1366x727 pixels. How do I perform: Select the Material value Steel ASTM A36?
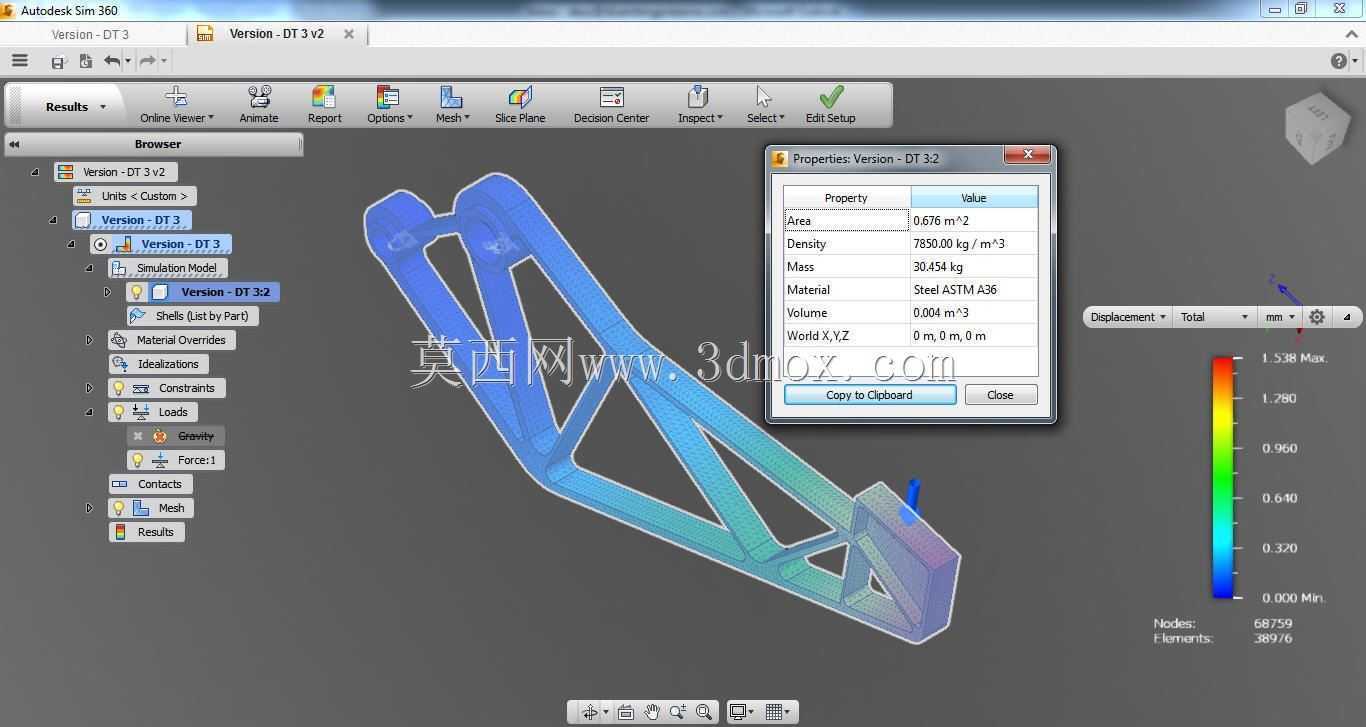tap(955, 290)
